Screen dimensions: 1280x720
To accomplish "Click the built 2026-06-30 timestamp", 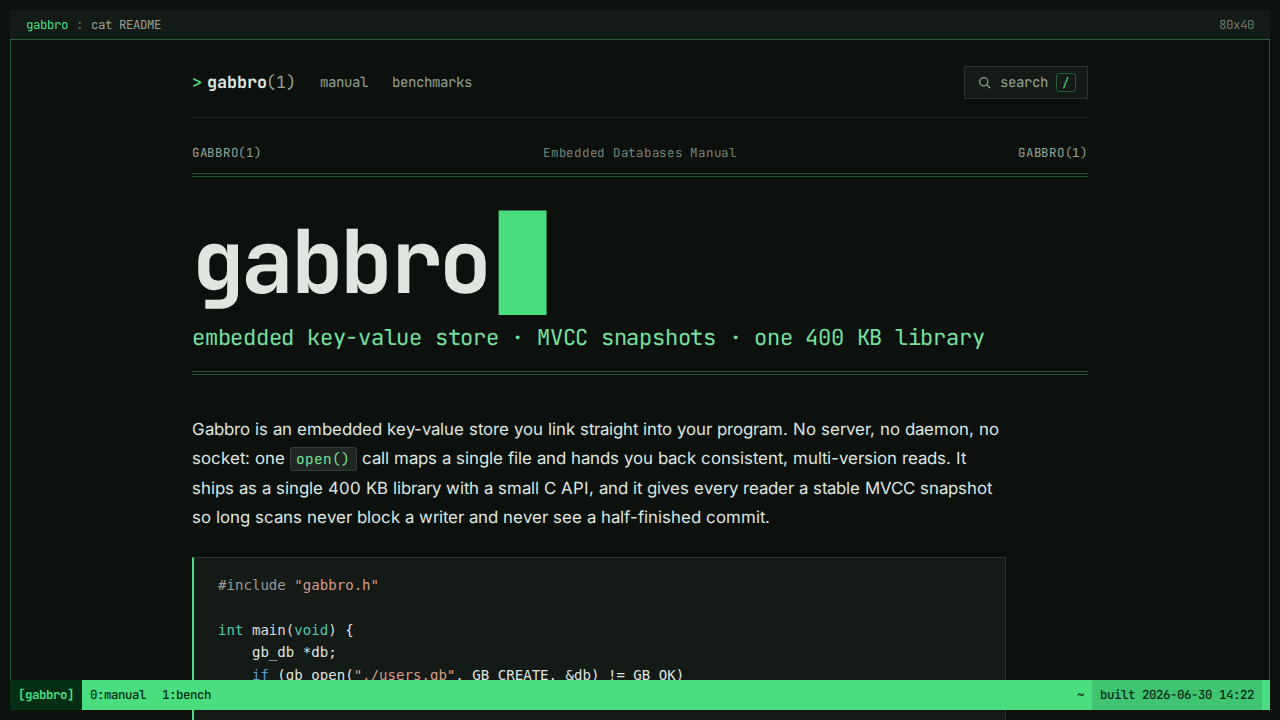I will click(1177, 695).
